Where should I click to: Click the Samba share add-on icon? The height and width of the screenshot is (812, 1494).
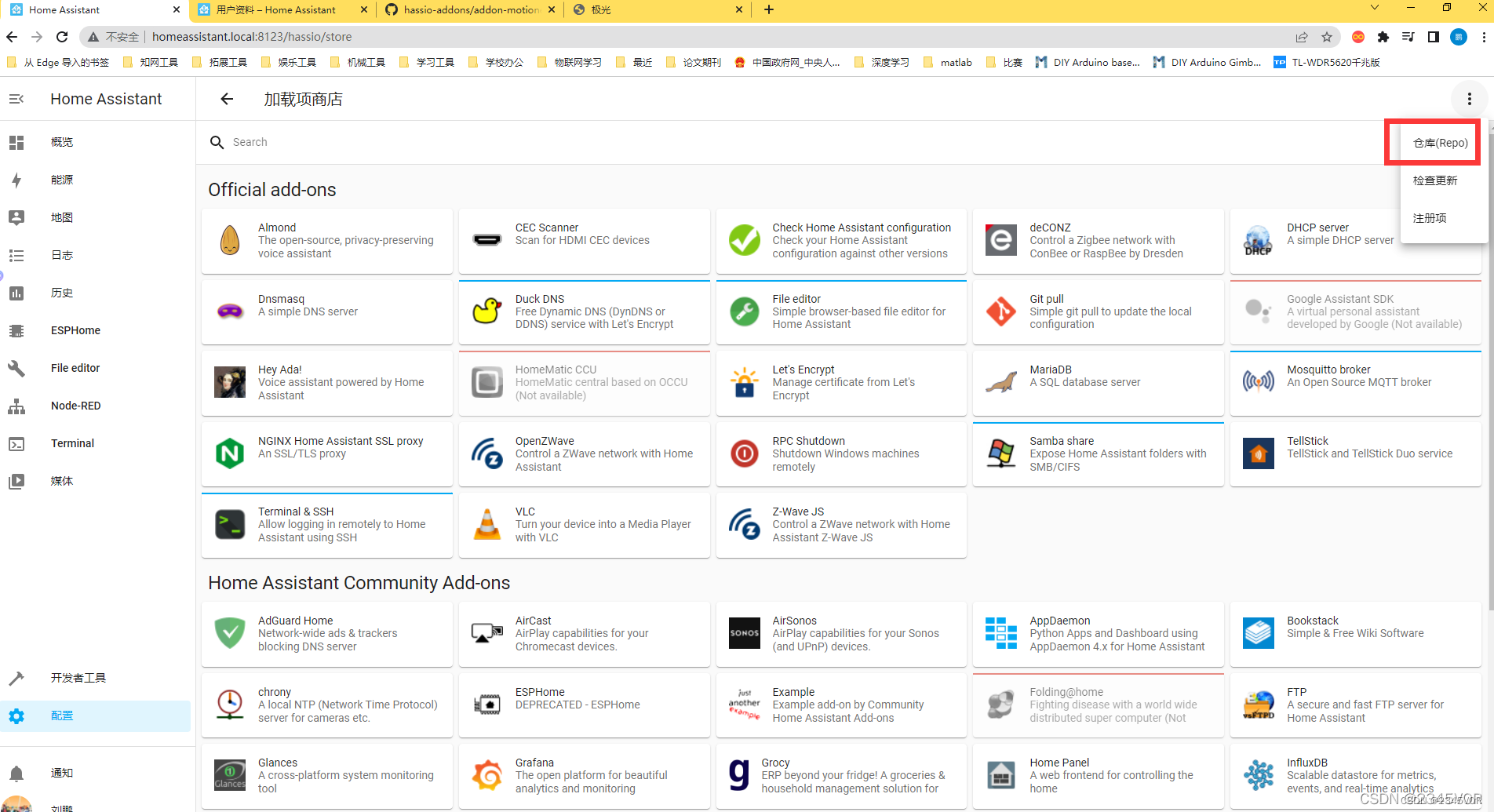1001,453
